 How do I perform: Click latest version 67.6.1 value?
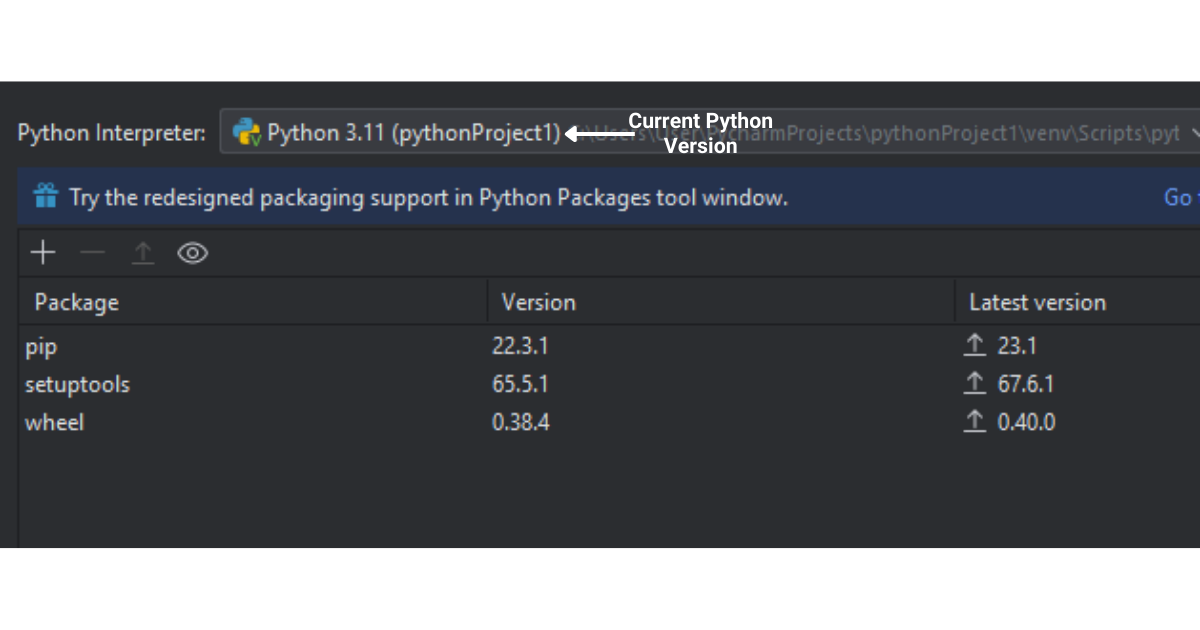click(1026, 384)
